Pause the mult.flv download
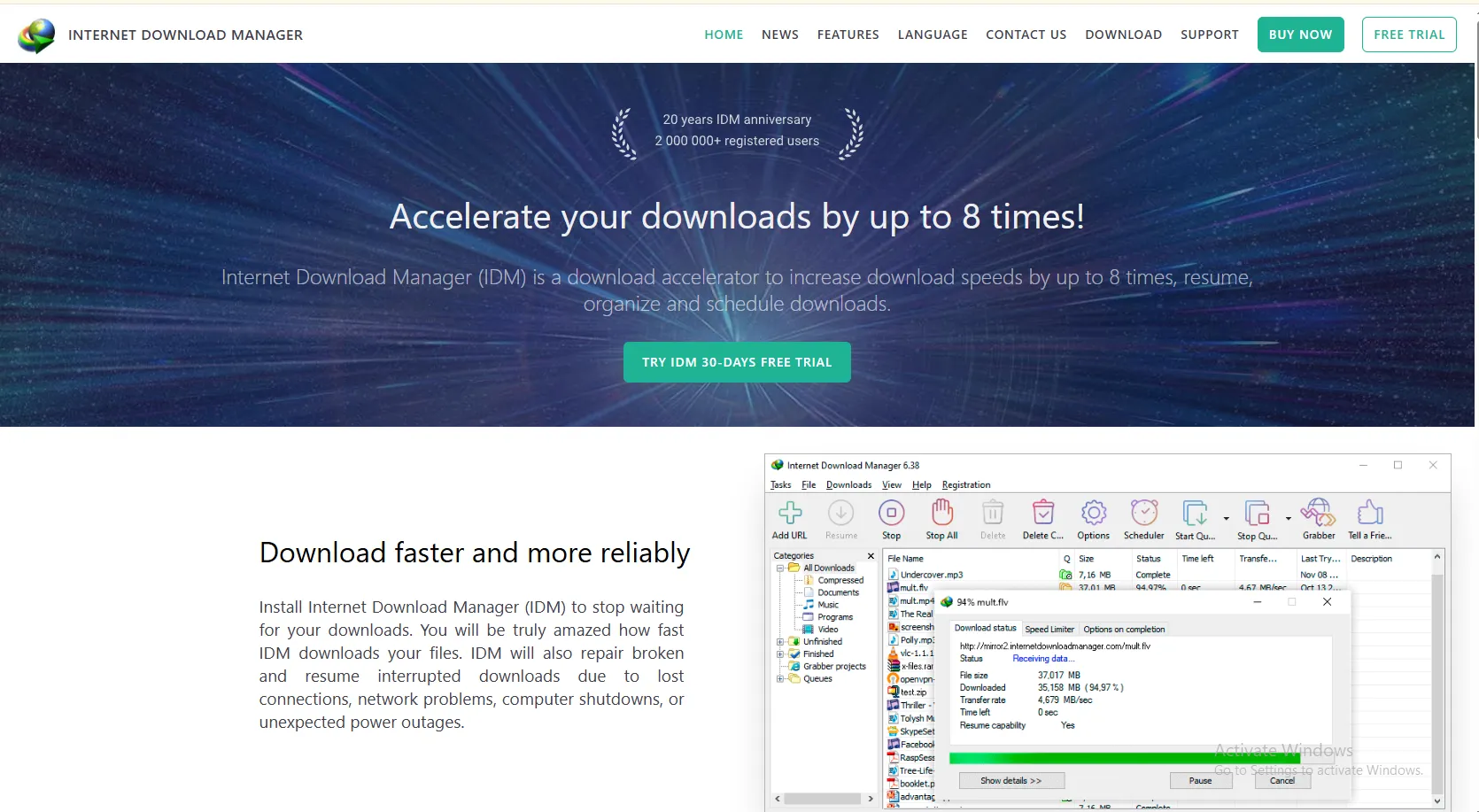The image size is (1479, 812). (x=1200, y=781)
